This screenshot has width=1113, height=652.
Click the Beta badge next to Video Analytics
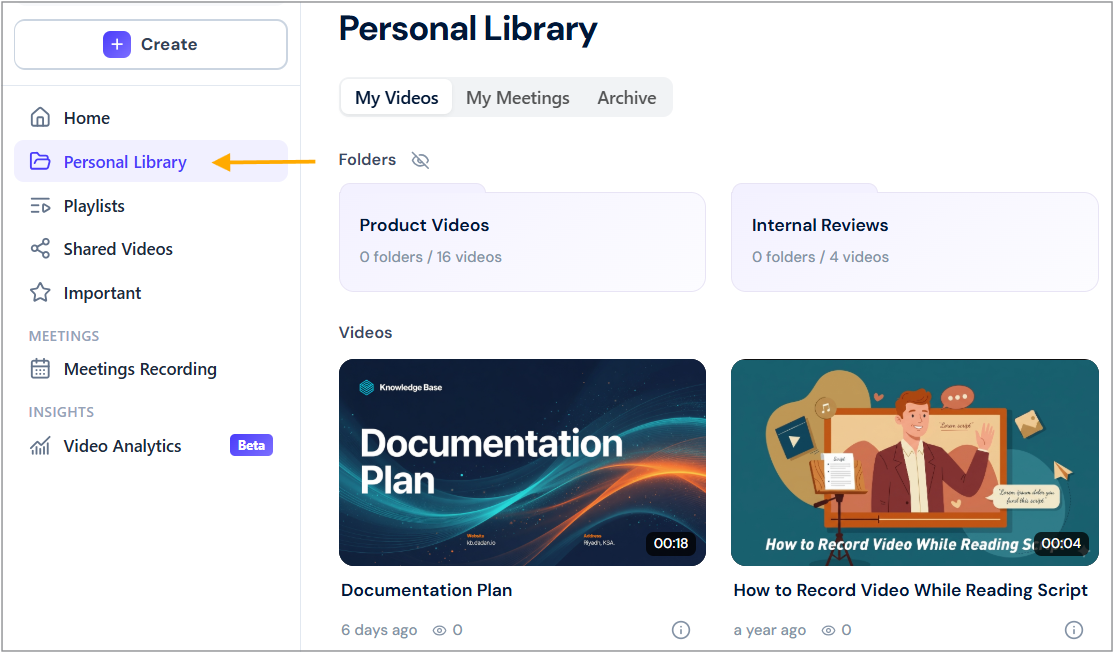point(251,445)
